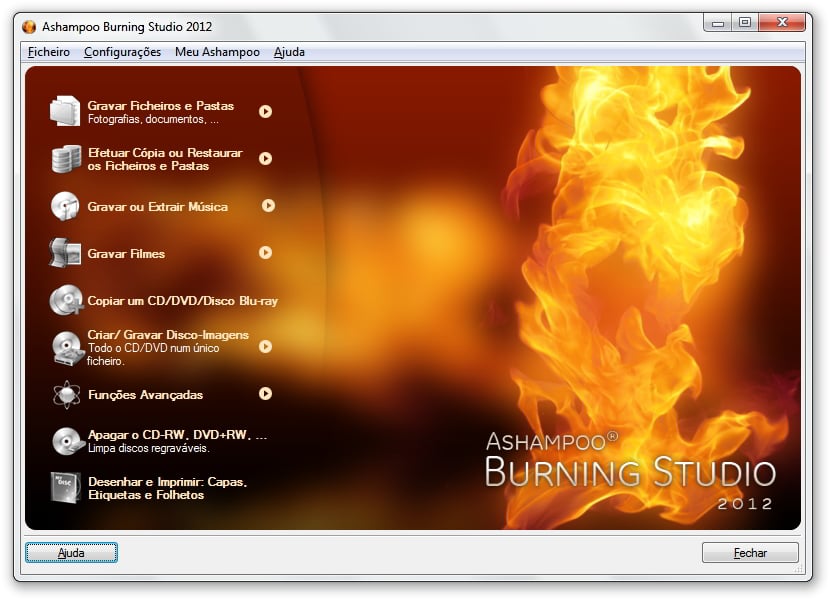Image resolution: width=830 pixels, height=601 pixels.
Task: Click the disc image icon for Criar/Gravar Disco-Imagens
Action: click(67, 348)
